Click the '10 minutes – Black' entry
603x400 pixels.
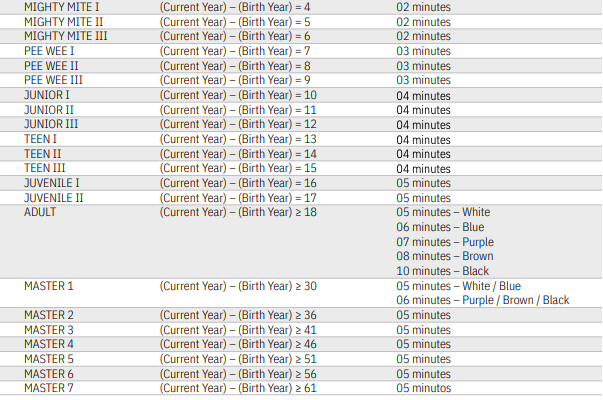coord(443,271)
